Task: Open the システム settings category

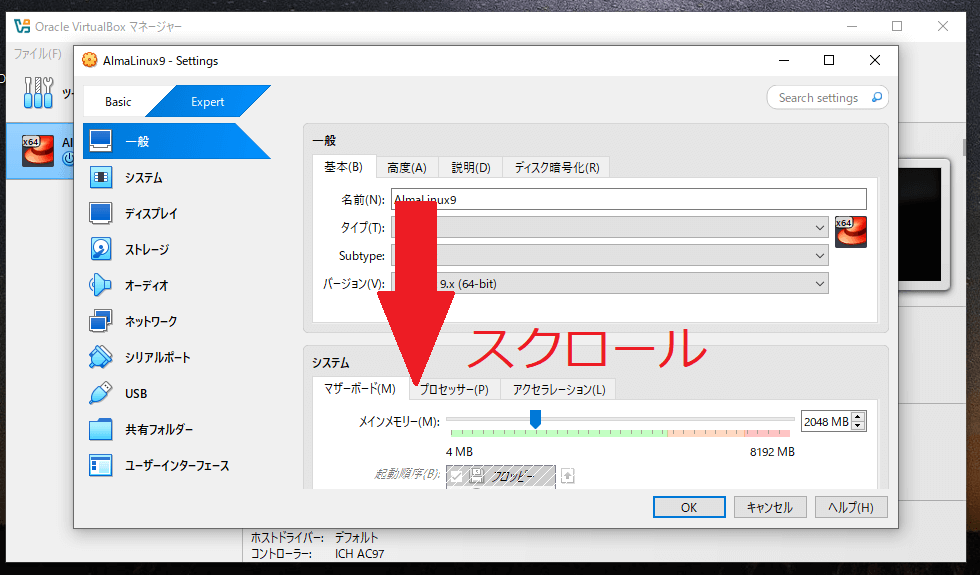Action: [143, 178]
